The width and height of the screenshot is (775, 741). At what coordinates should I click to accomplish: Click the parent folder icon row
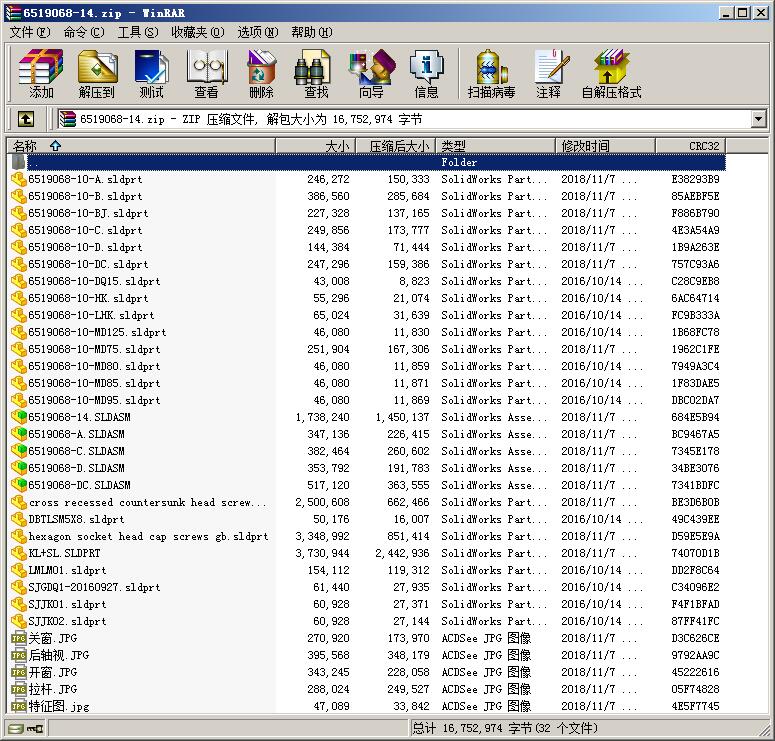(18, 162)
